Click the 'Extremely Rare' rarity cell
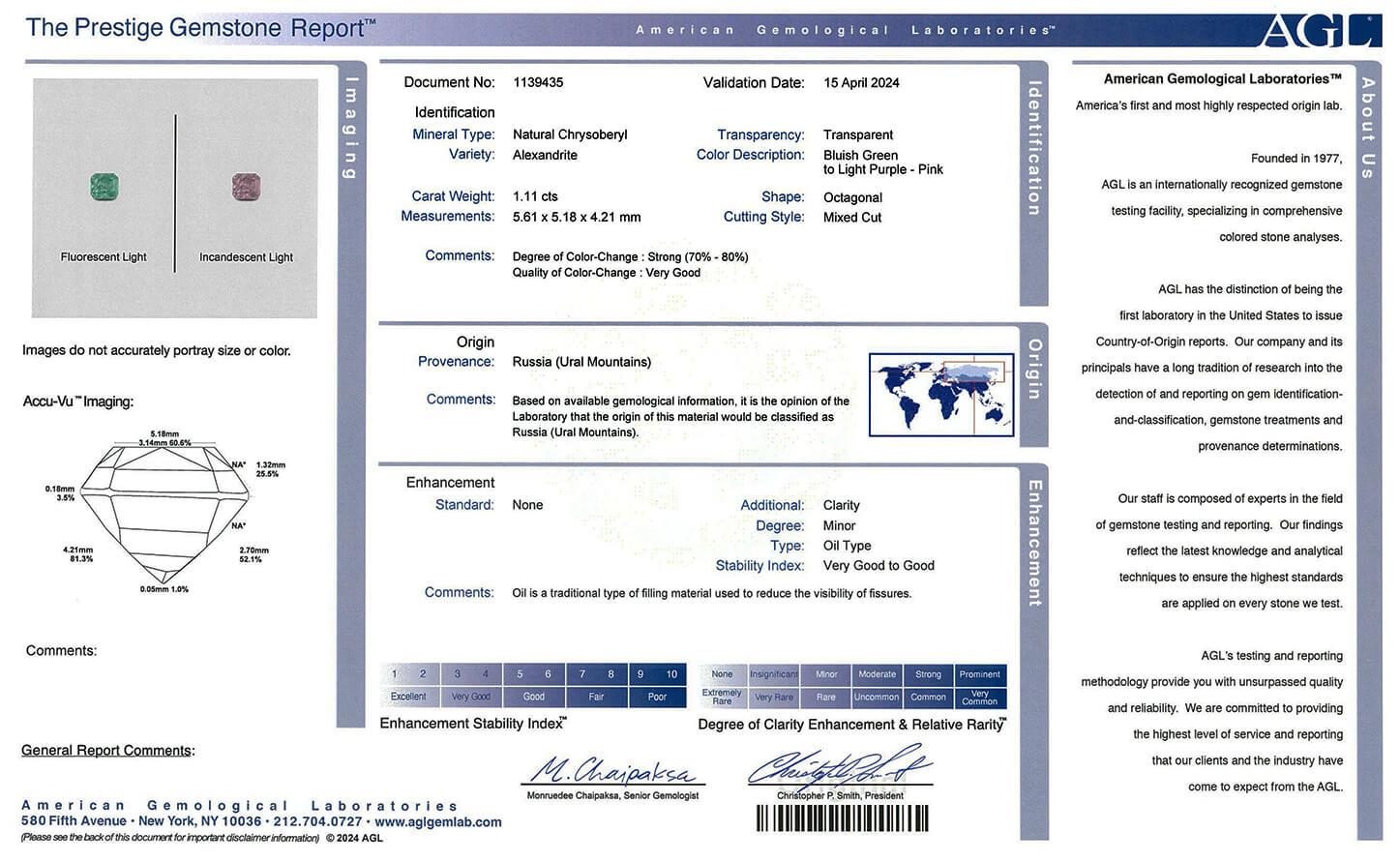The width and height of the screenshot is (1400, 862). (x=722, y=698)
